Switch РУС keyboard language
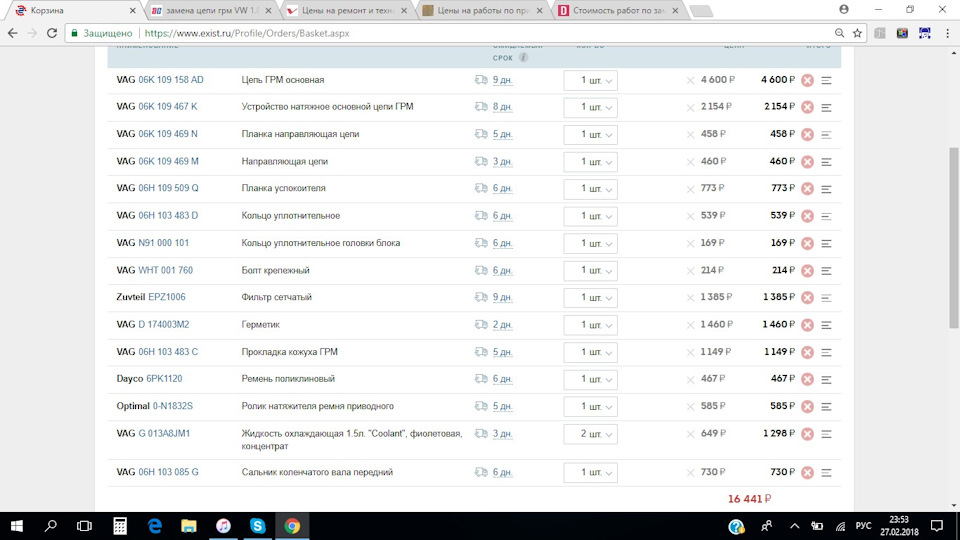This screenshot has width=960, height=540. pyautogui.click(x=863, y=526)
